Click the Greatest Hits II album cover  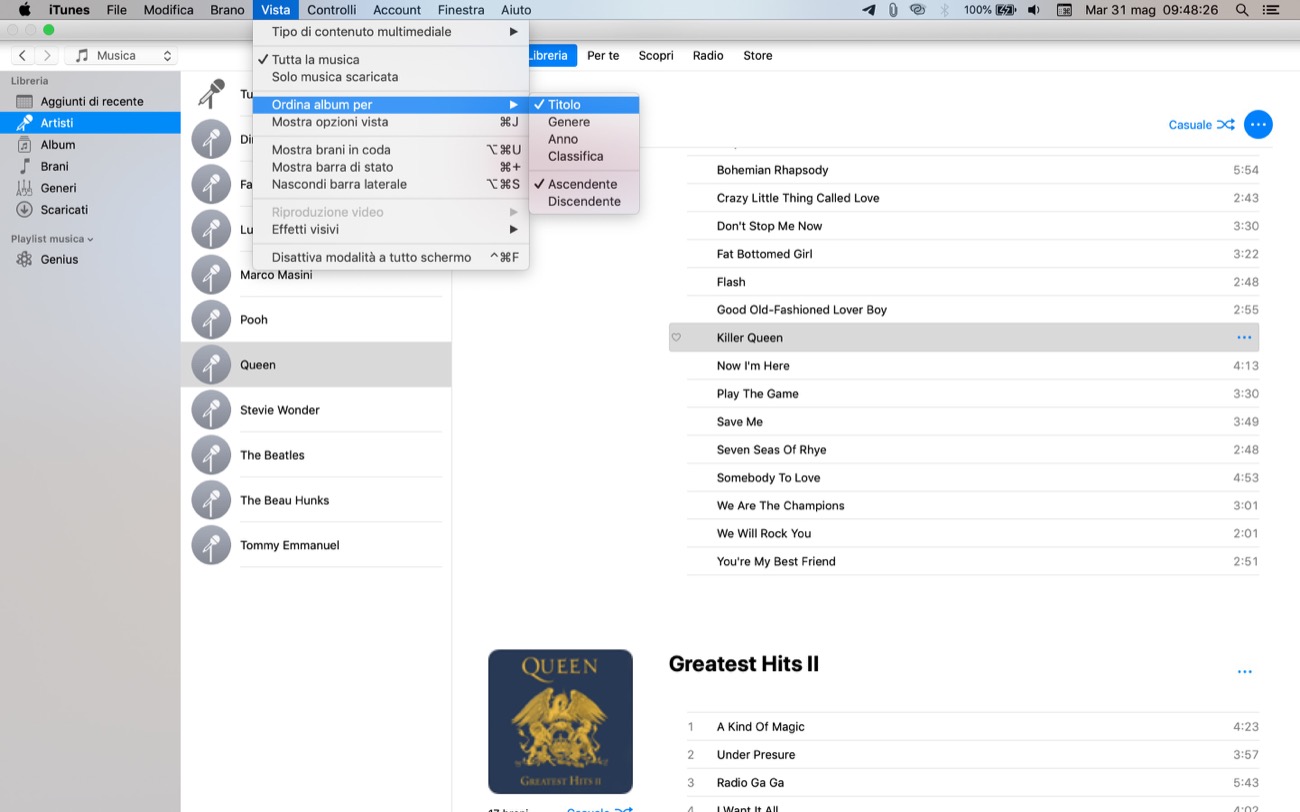click(x=560, y=722)
